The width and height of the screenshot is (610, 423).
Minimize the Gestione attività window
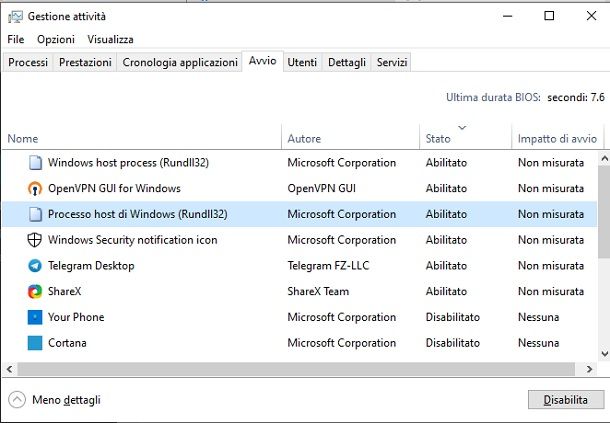[x=507, y=16]
